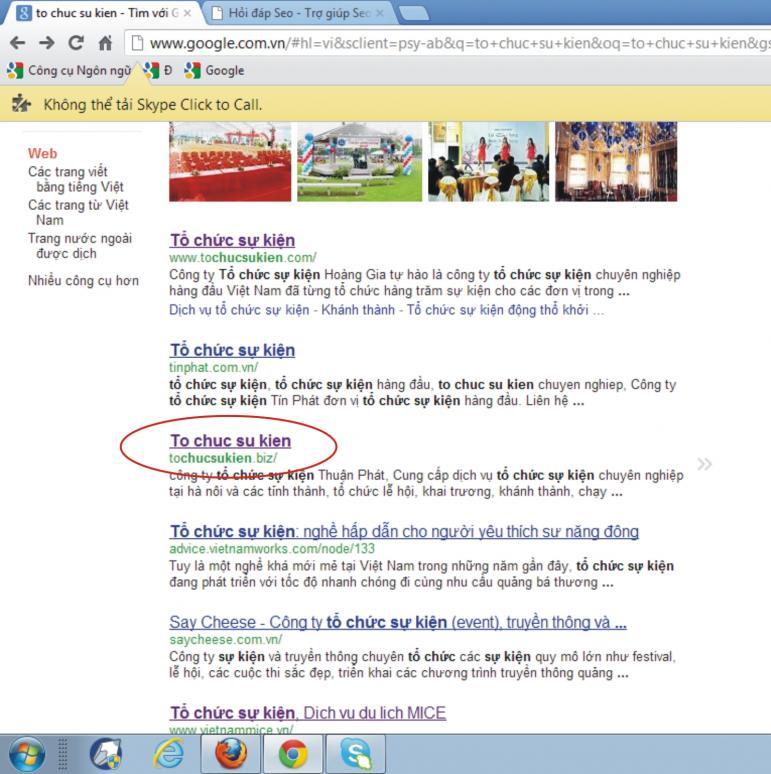Click the 'Khánh thành' sitelink
Image resolution: width=771 pixels, height=774 pixels.
click(x=358, y=310)
